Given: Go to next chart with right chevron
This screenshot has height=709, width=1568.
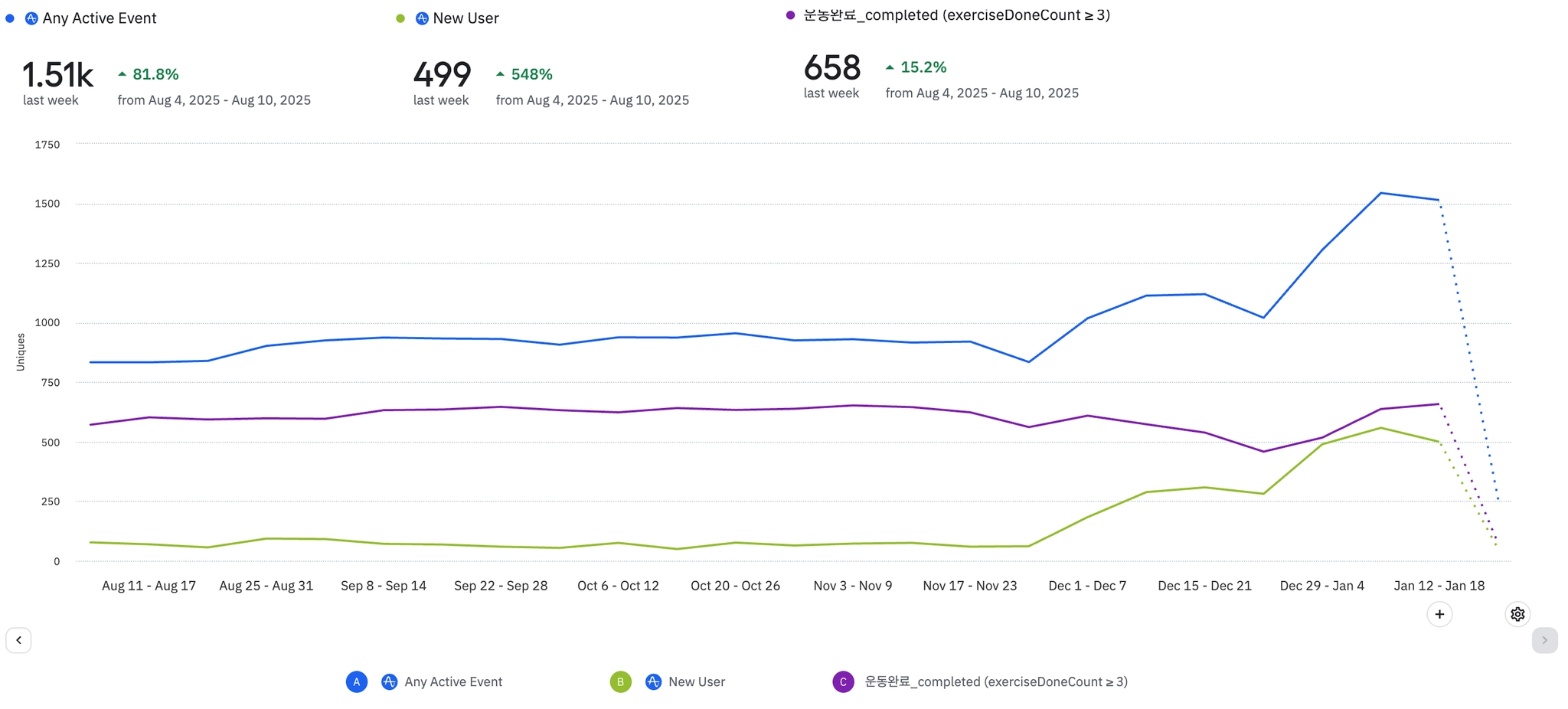Looking at the screenshot, I should coord(1544,640).
